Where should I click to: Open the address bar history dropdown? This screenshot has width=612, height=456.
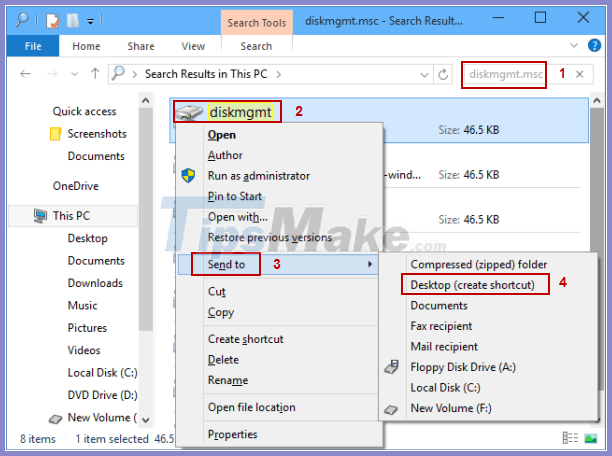point(424,74)
